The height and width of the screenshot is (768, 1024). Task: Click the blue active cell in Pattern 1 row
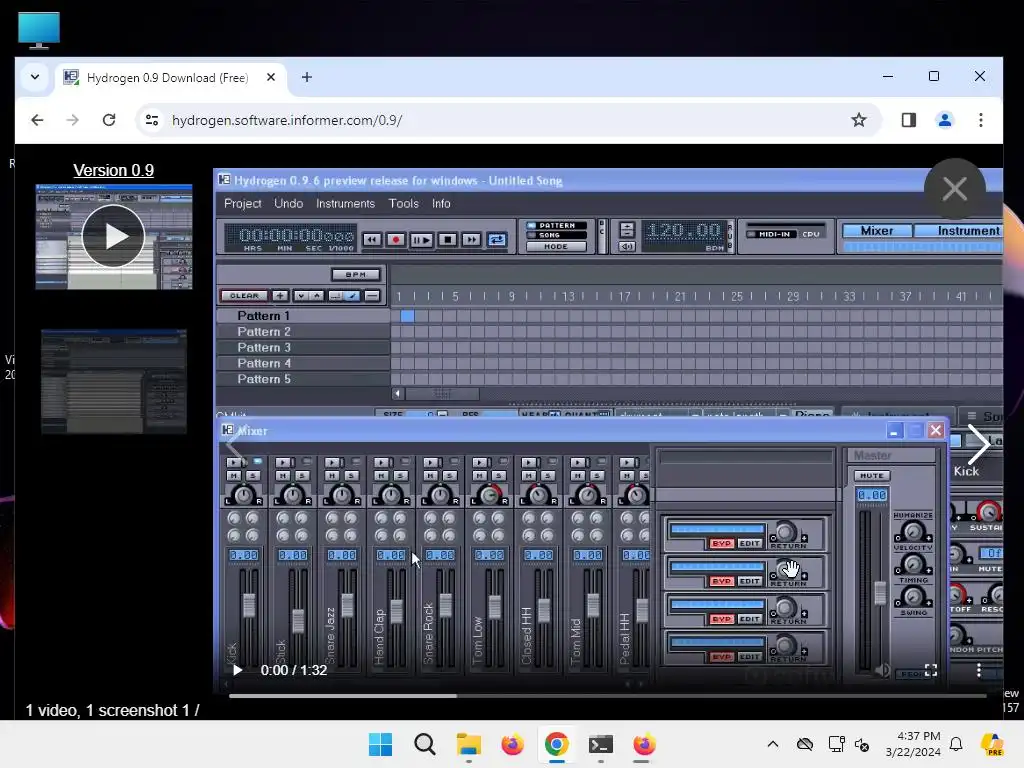tap(407, 316)
